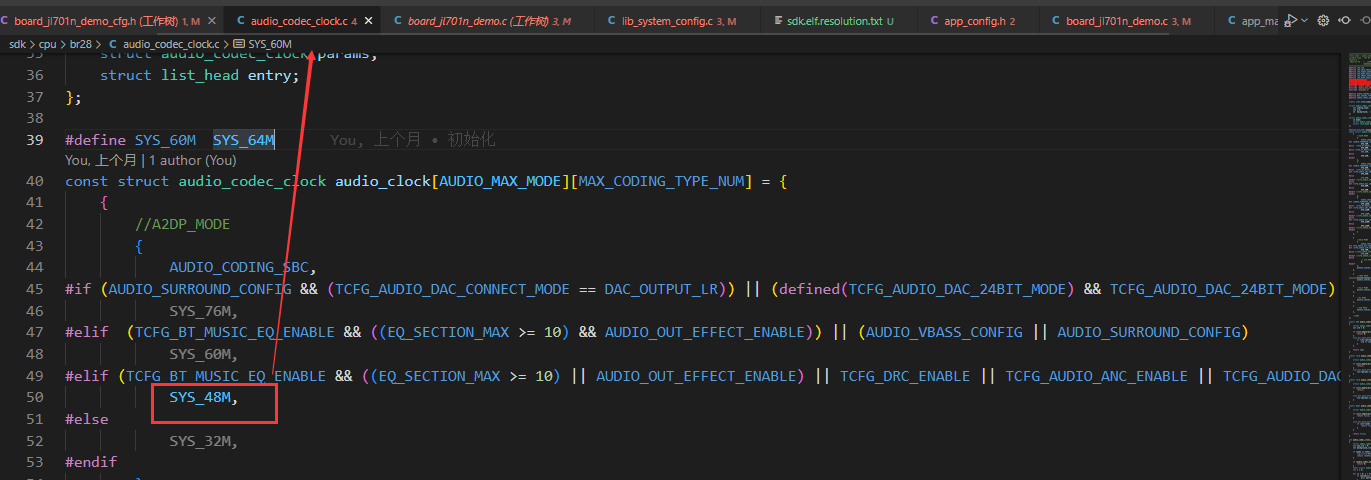The height and width of the screenshot is (480, 1371).
Task: Click the Run or Debug play icon
Action: coord(1291,20)
